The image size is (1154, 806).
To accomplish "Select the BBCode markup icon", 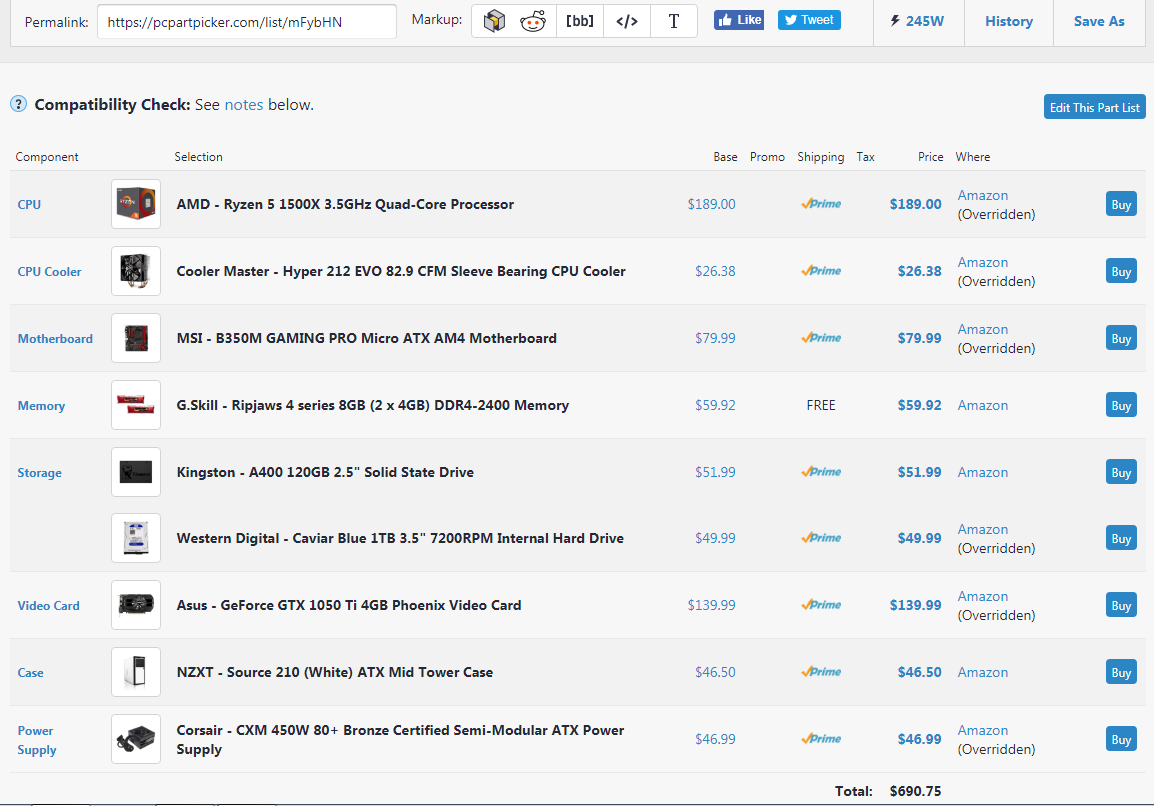I will [x=580, y=20].
